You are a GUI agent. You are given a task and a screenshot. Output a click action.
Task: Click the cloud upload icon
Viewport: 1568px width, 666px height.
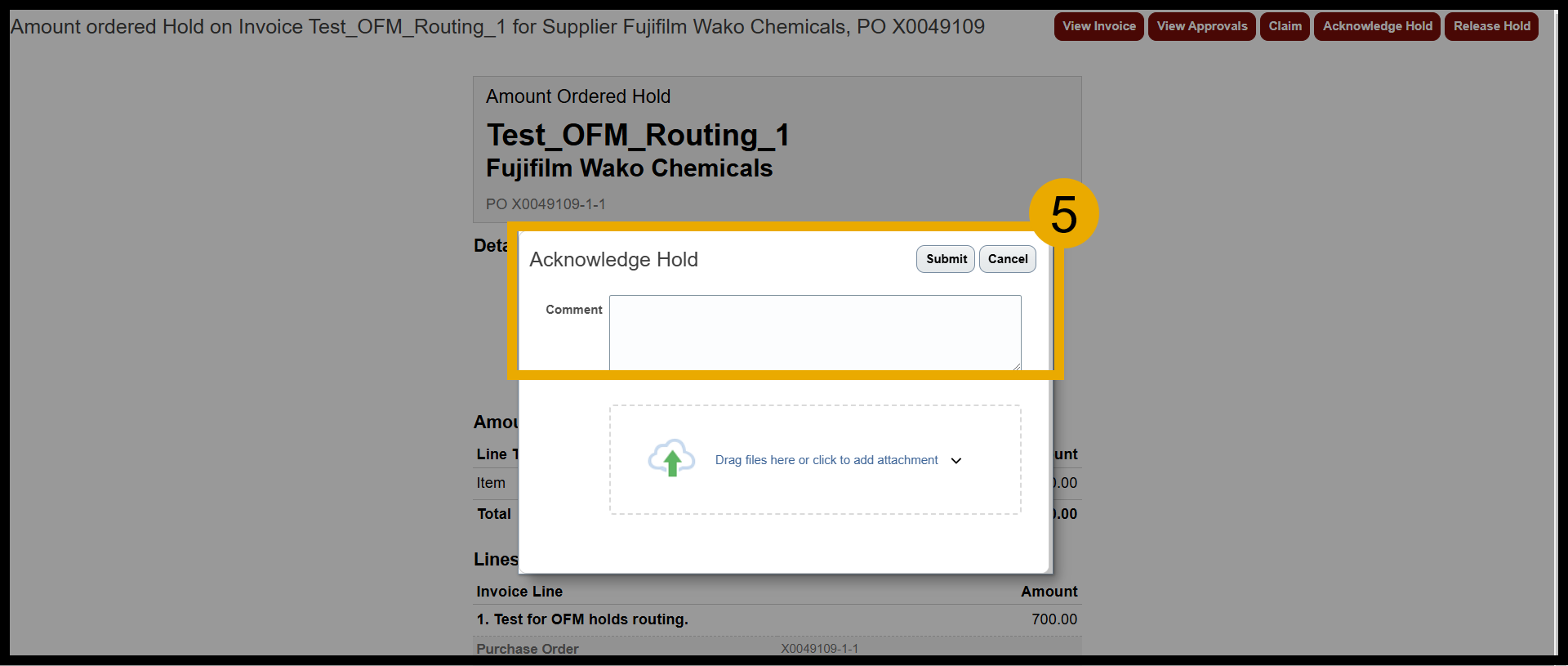[x=671, y=458]
